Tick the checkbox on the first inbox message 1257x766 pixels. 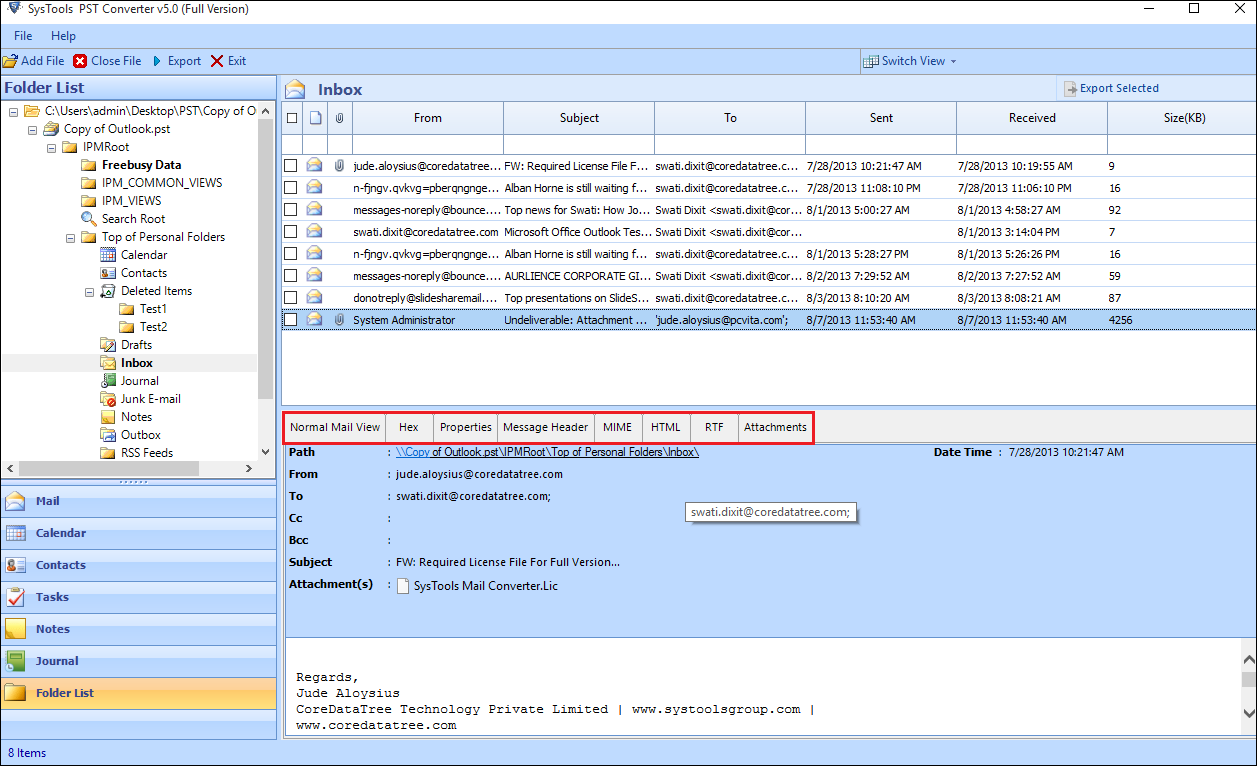point(290,165)
